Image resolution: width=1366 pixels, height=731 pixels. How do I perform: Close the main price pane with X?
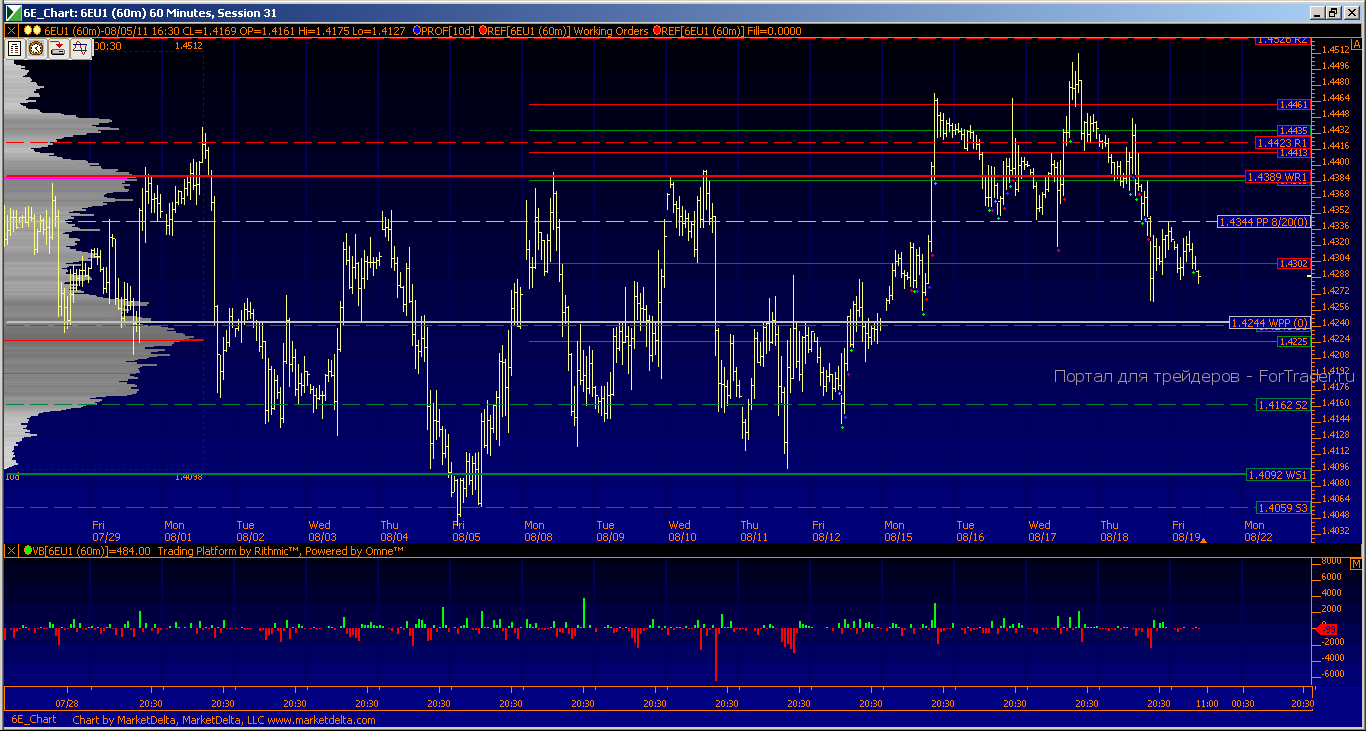[x=13, y=31]
